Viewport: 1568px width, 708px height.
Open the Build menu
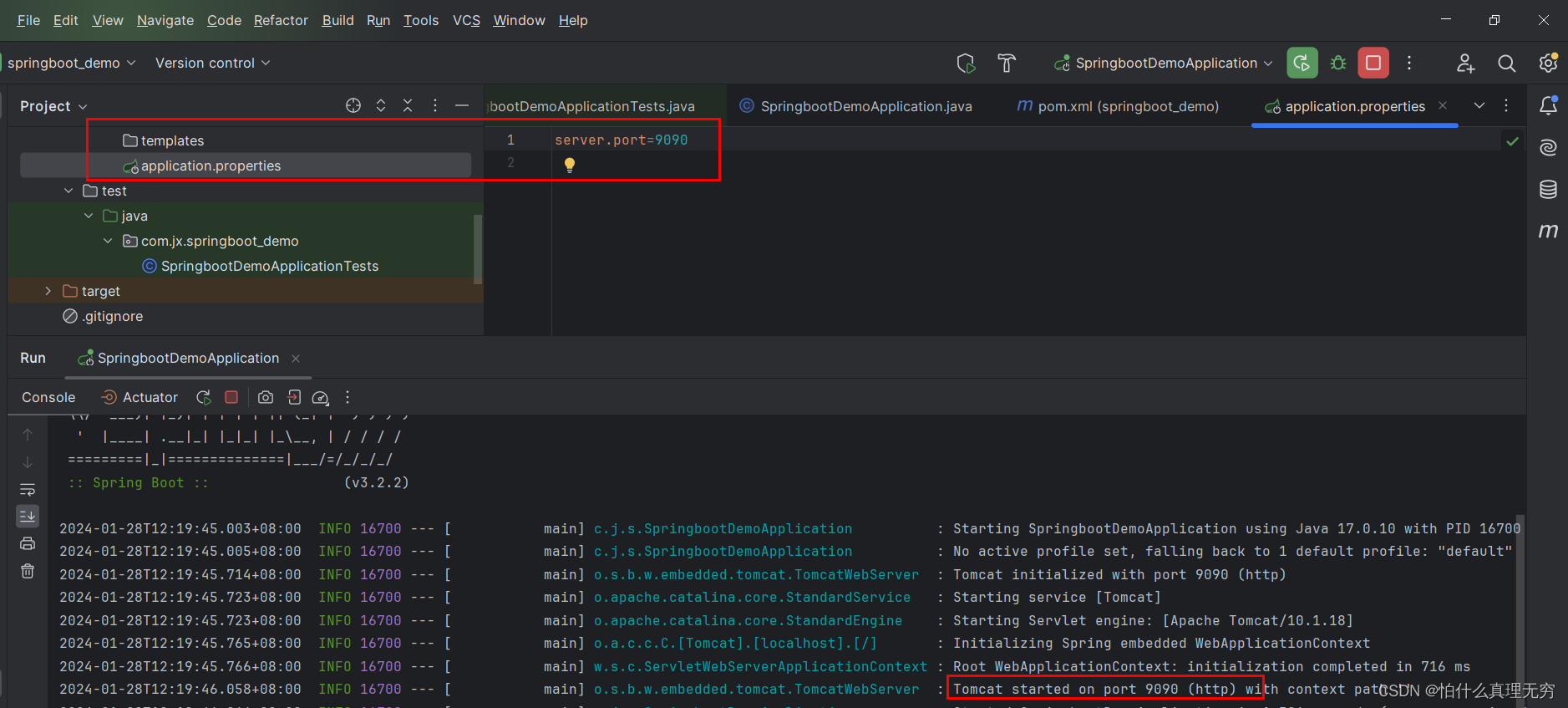pyautogui.click(x=338, y=20)
